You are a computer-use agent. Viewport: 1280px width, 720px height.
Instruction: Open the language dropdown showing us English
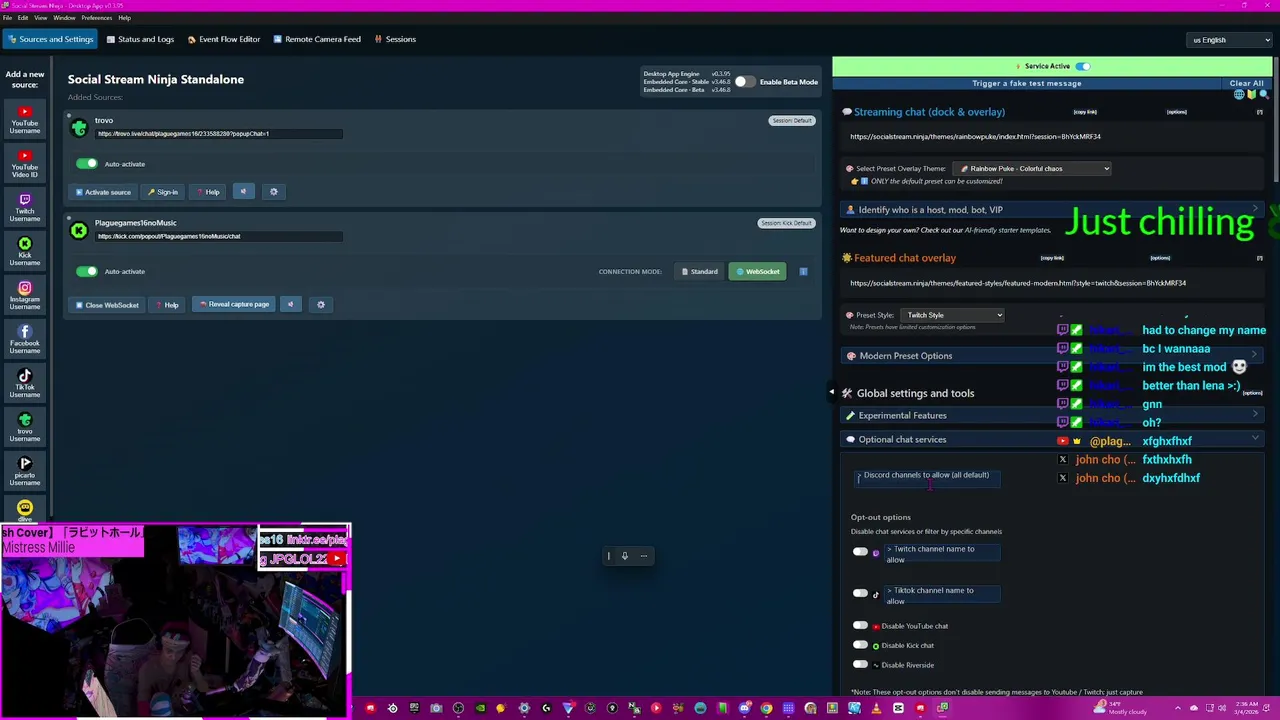1230,40
